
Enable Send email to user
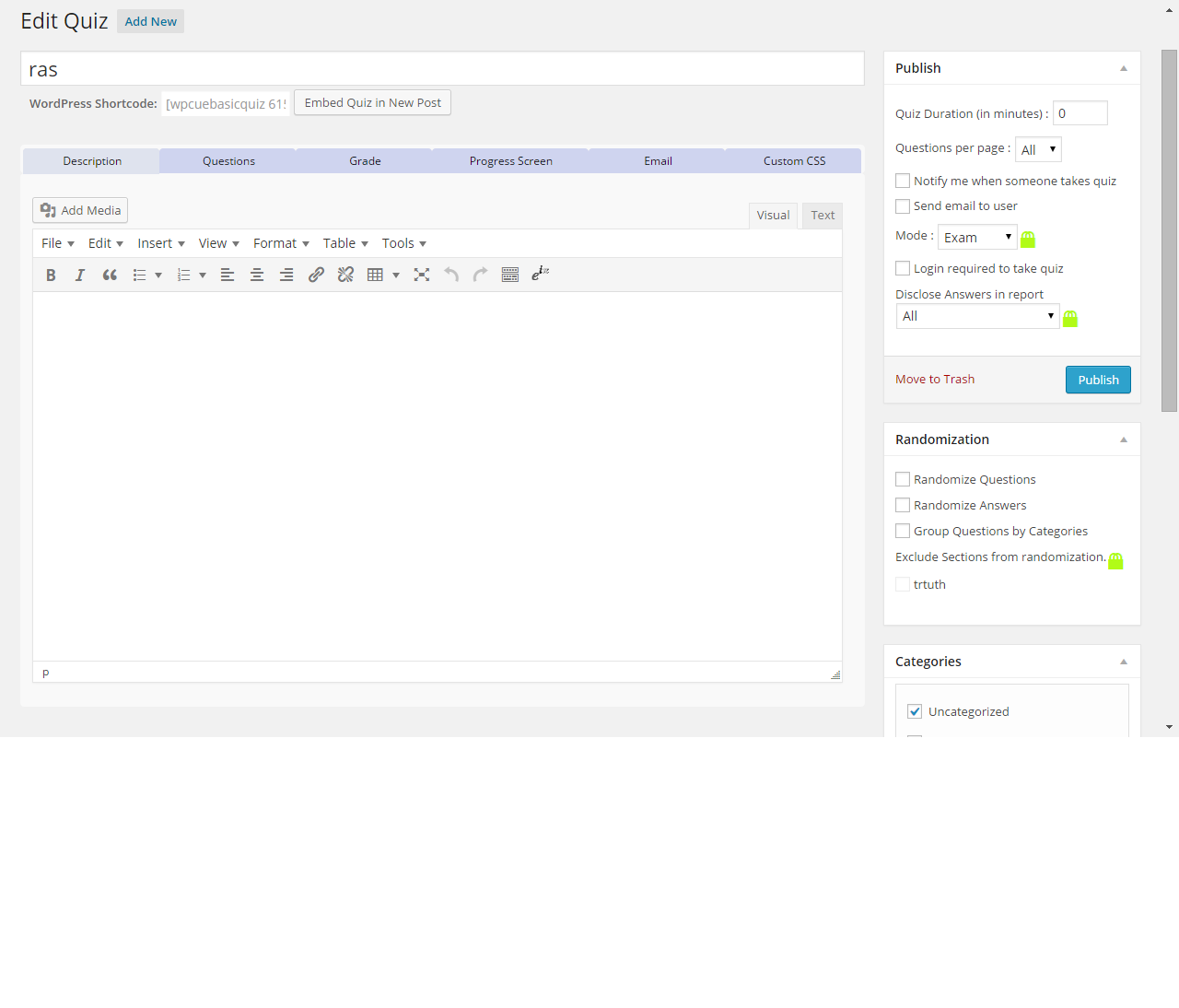tap(903, 206)
